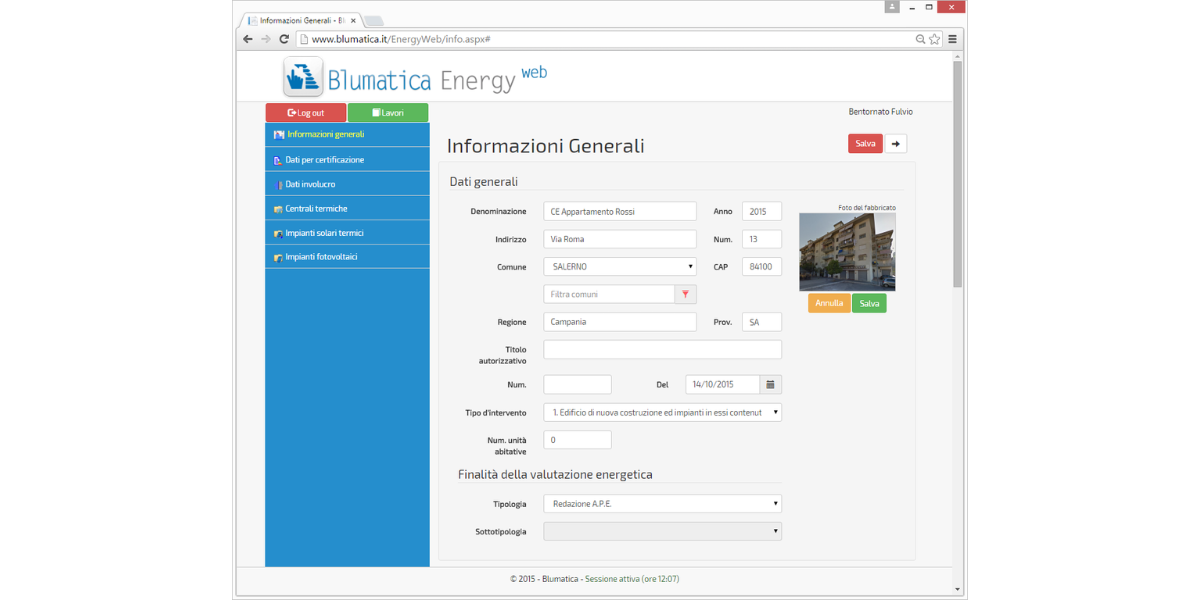This screenshot has height=600, width=1200.
Task: Click the orange Annulla button under the photo
Action: click(x=829, y=303)
